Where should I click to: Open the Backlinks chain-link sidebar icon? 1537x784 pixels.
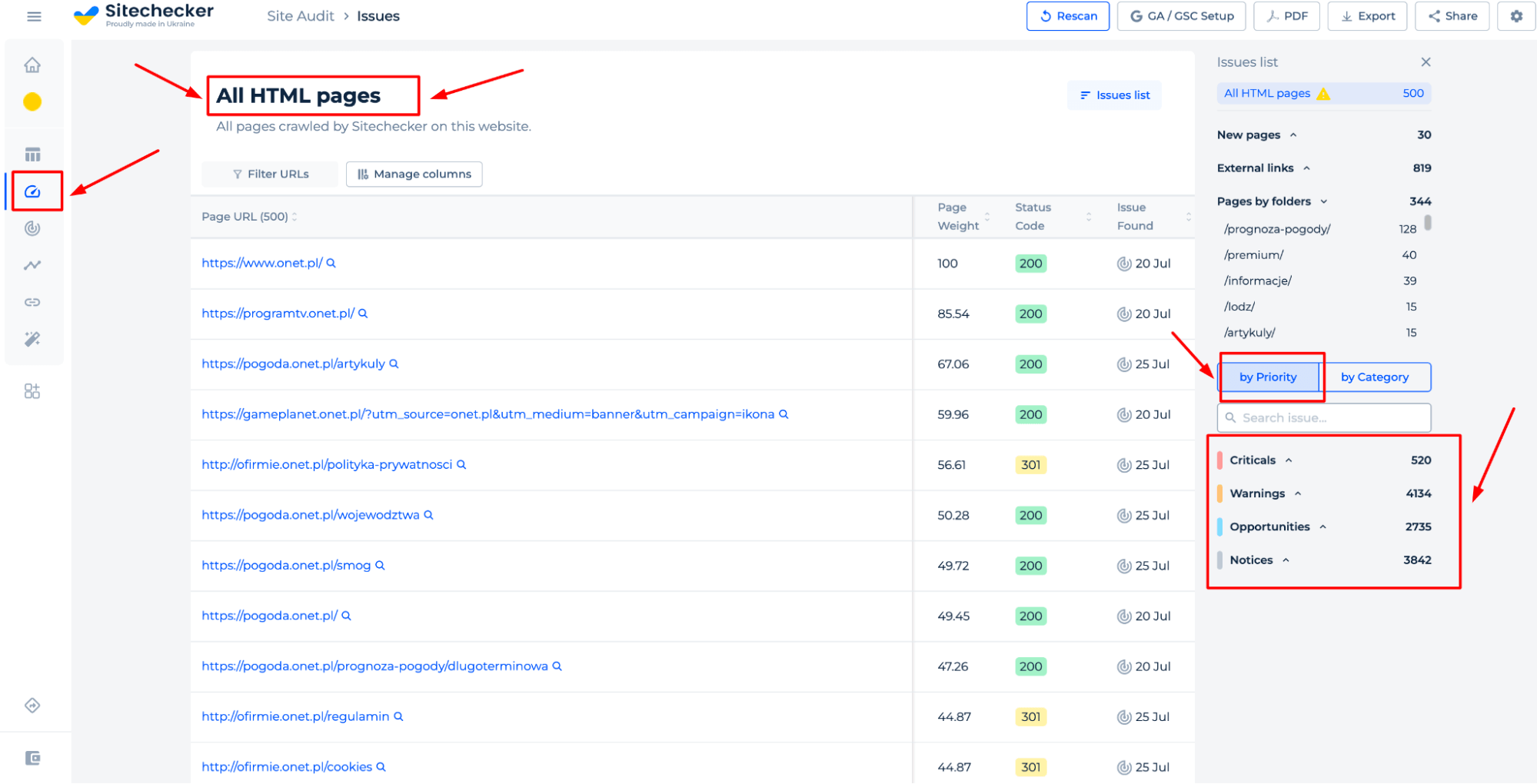[32, 302]
